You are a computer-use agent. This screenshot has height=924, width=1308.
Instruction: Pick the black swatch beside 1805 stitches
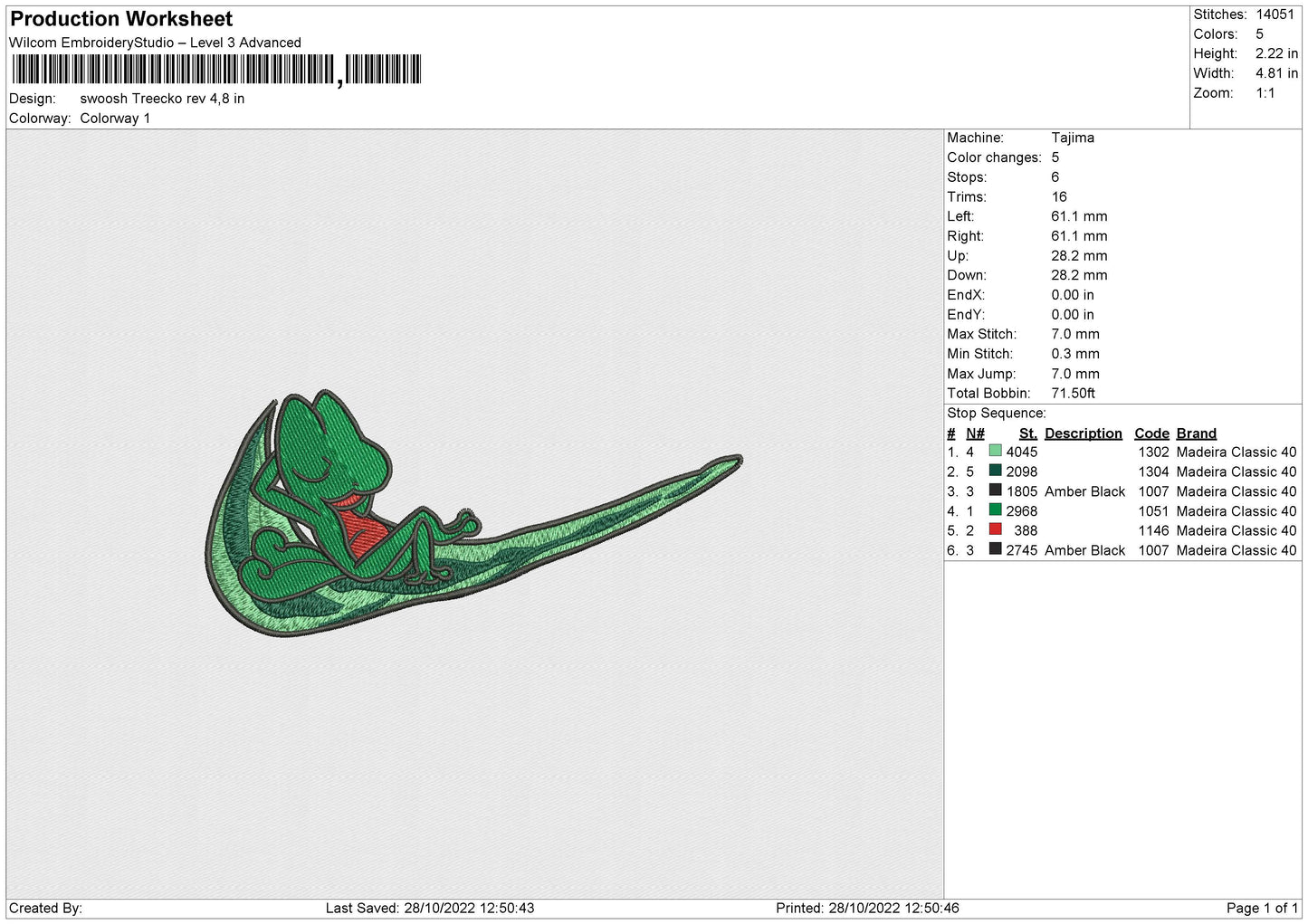[995, 491]
